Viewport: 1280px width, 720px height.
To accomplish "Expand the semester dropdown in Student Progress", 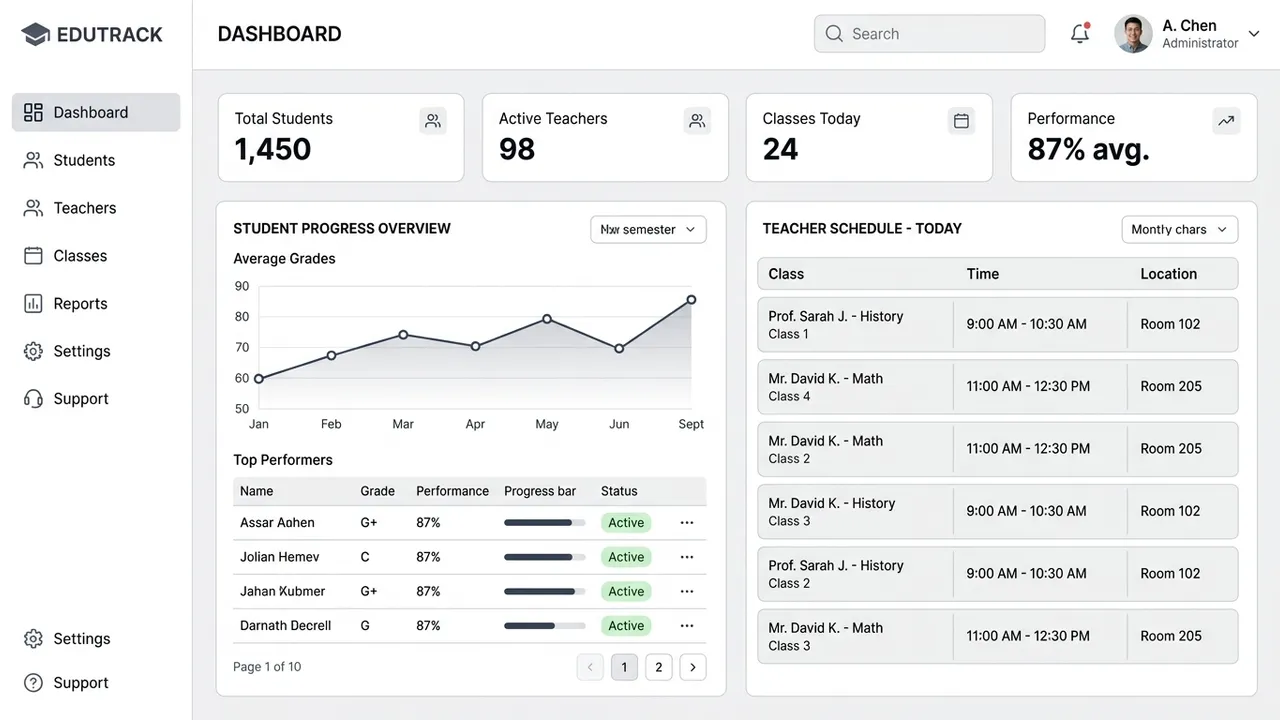I will pos(648,229).
